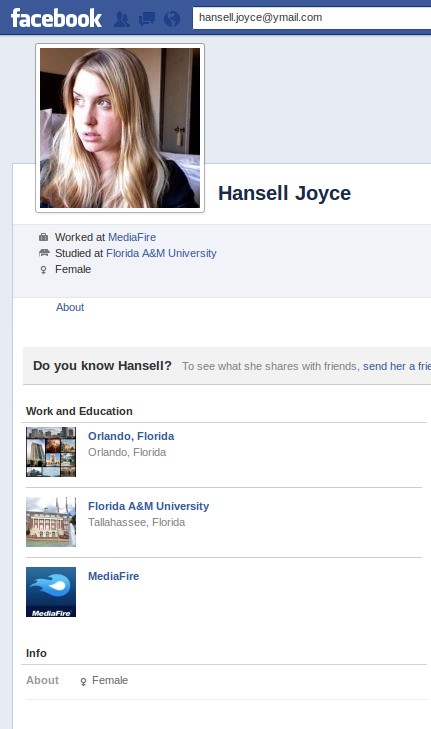Open the MediaFire logo thumbnail
Image resolution: width=431 pixels, height=729 pixels.
coord(51,592)
